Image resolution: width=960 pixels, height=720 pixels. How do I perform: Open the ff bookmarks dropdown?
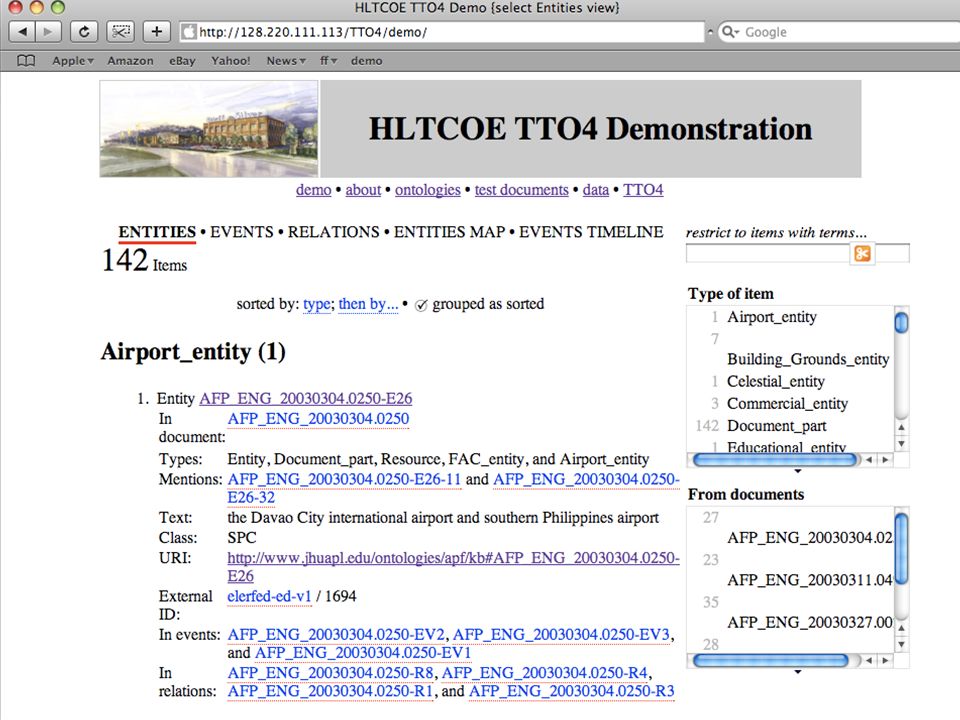pyautogui.click(x=328, y=61)
